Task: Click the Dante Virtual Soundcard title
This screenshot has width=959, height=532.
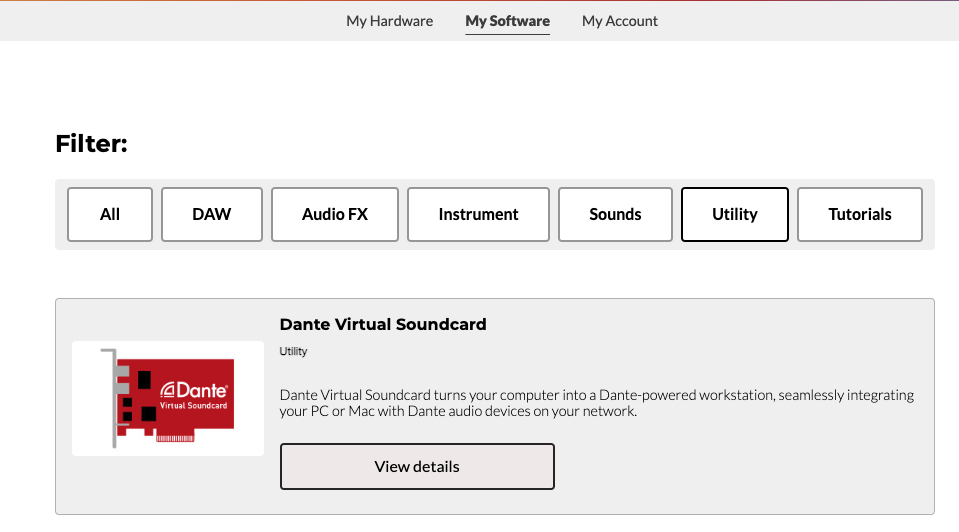Action: pyautogui.click(x=383, y=324)
